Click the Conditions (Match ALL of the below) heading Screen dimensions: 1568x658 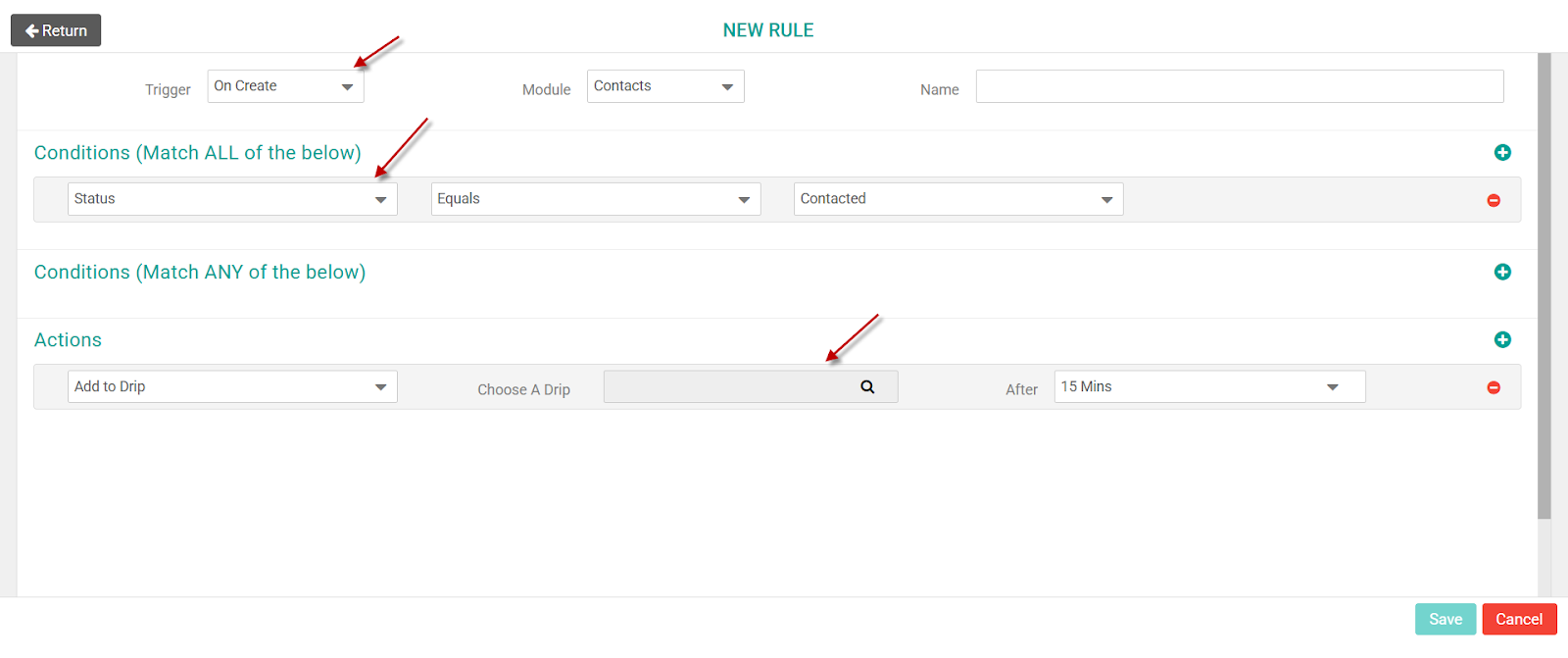tap(198, 153)
